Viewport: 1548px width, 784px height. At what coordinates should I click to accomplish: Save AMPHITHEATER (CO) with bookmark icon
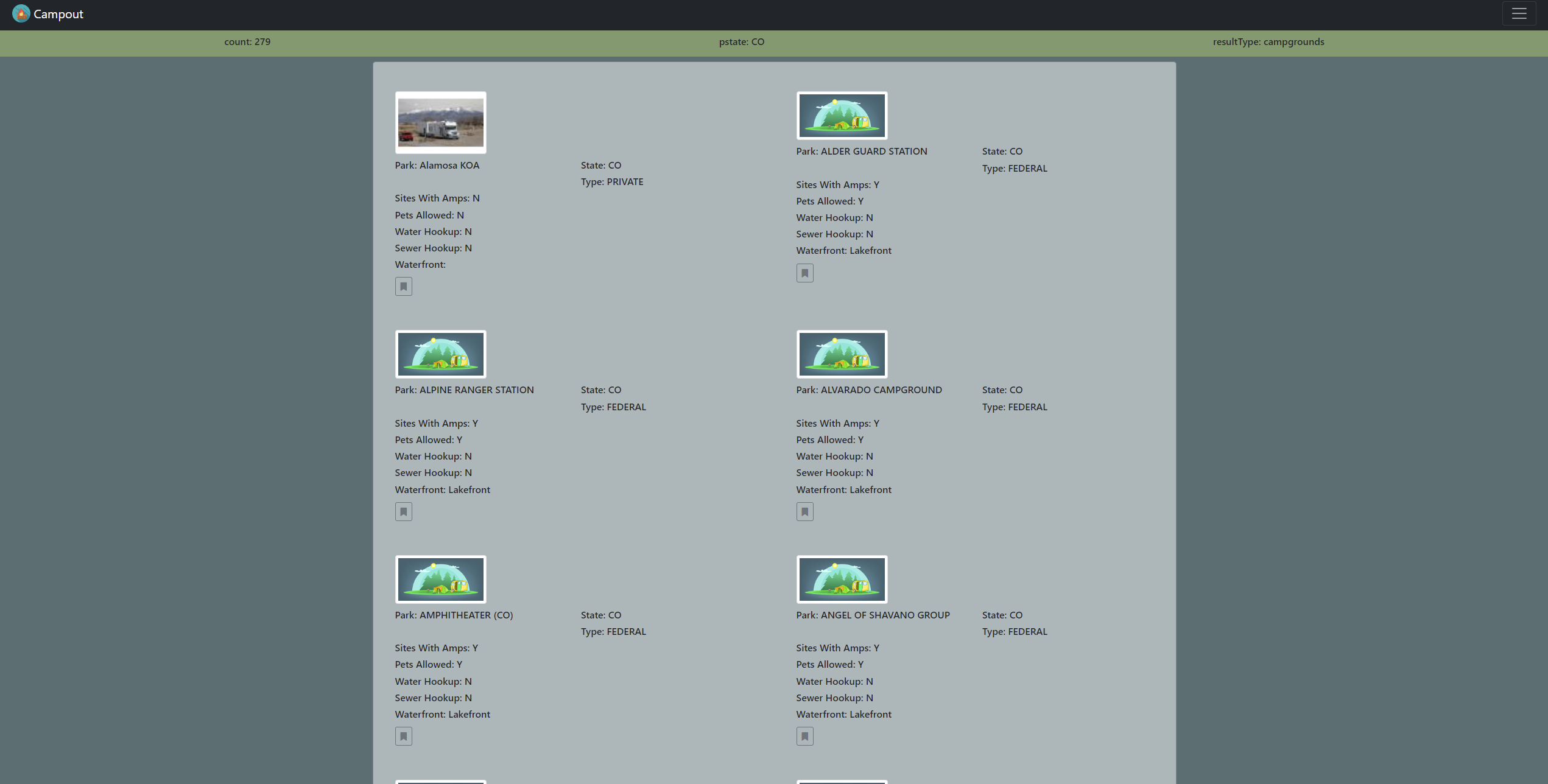(403, 737)
